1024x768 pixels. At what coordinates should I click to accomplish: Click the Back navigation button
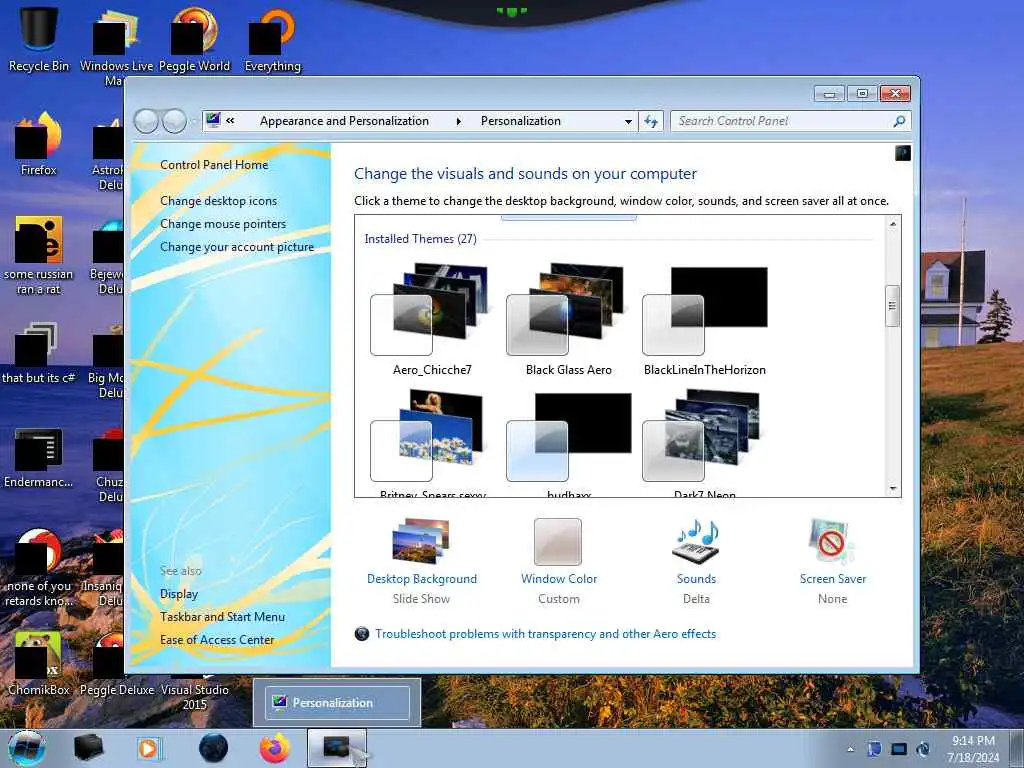pos(146,121)
